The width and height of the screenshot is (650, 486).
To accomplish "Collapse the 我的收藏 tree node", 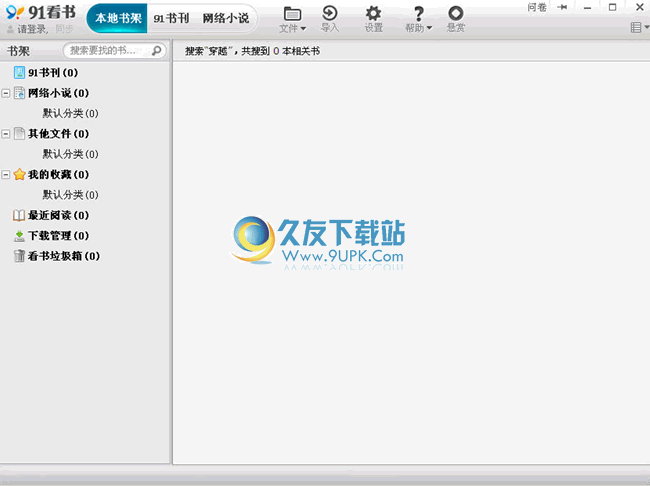I will coord(6,175).
